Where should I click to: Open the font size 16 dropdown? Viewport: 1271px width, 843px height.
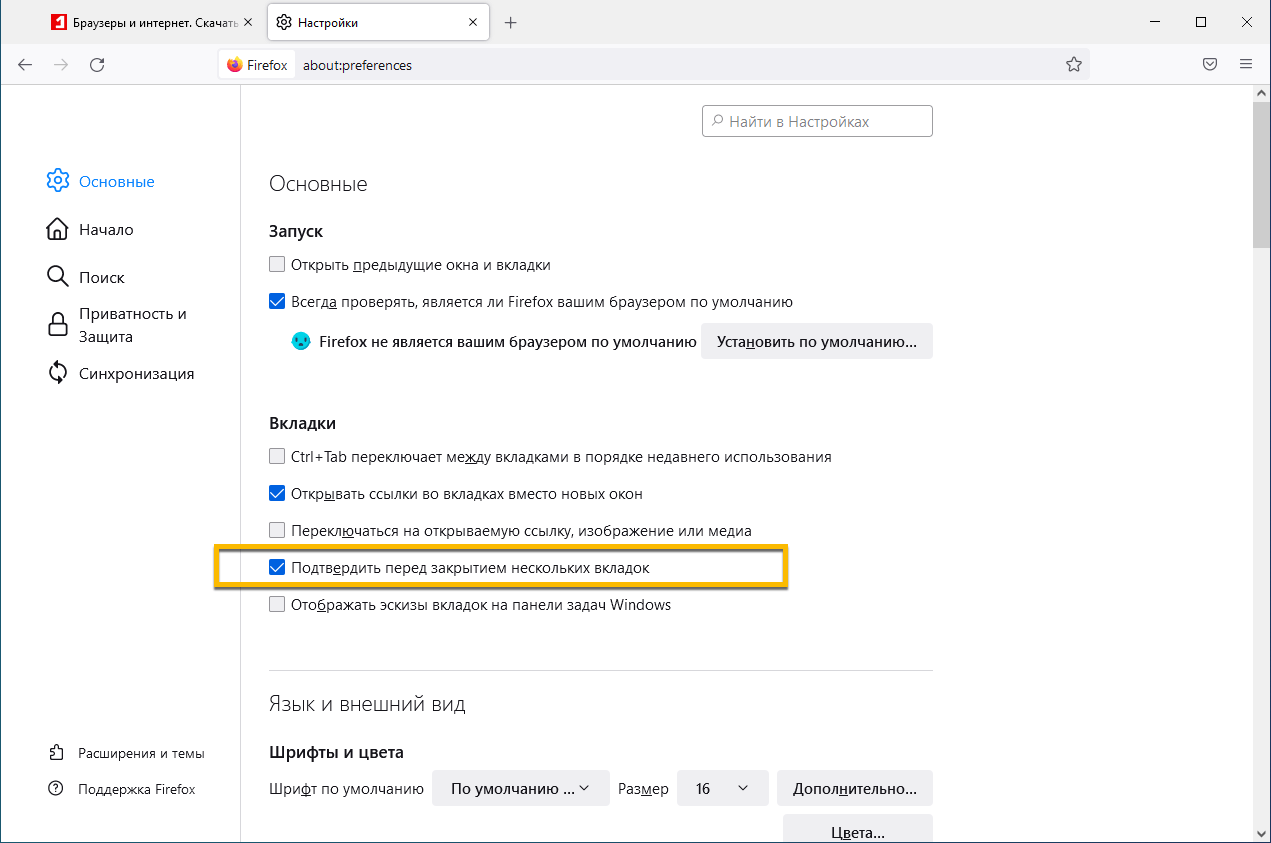722,789
